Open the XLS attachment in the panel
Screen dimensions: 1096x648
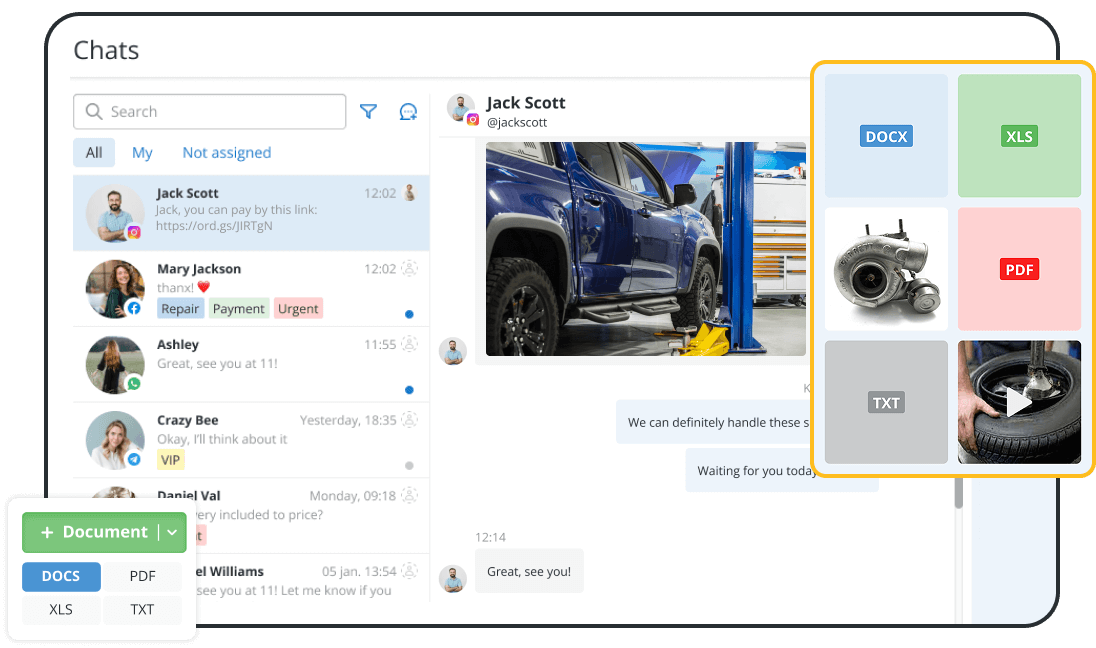click(1019, 136)
